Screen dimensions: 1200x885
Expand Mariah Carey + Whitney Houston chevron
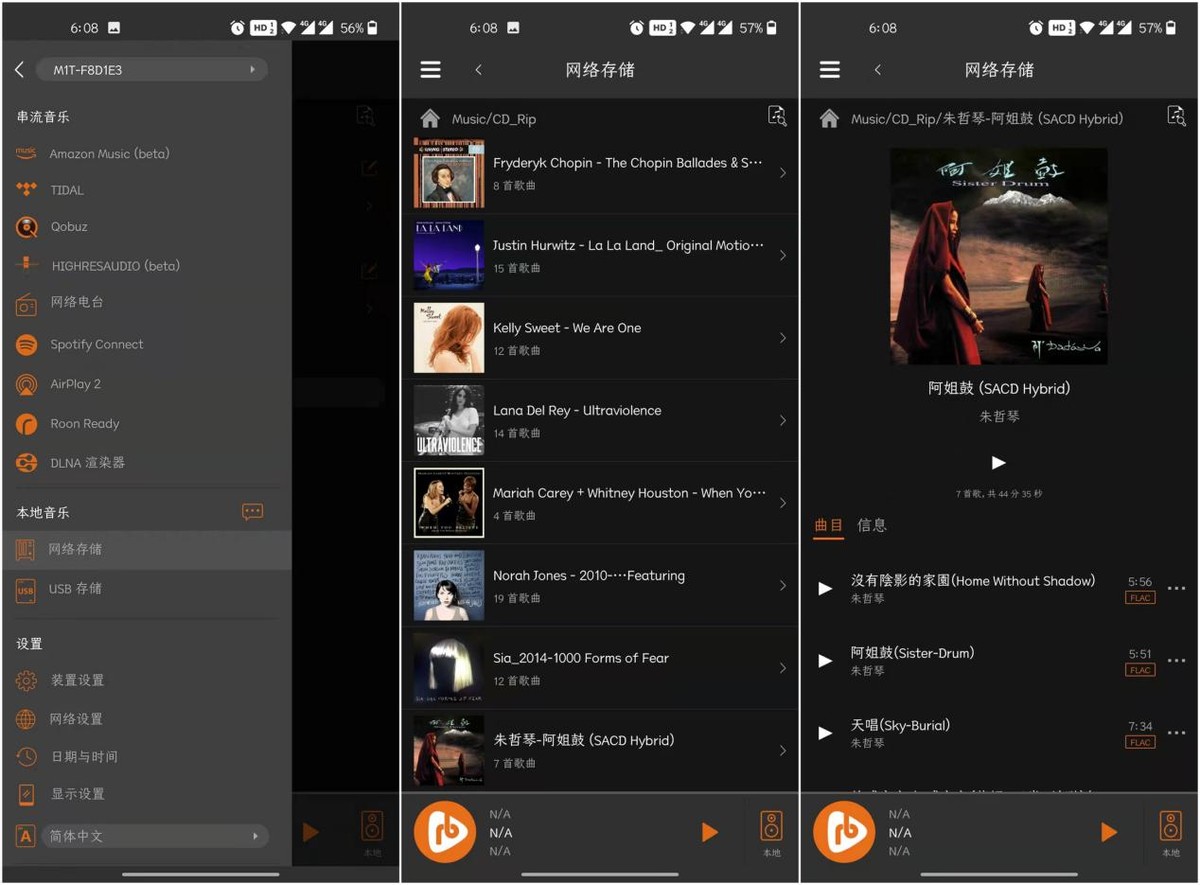pyautogui.click(x=782, y=503)
